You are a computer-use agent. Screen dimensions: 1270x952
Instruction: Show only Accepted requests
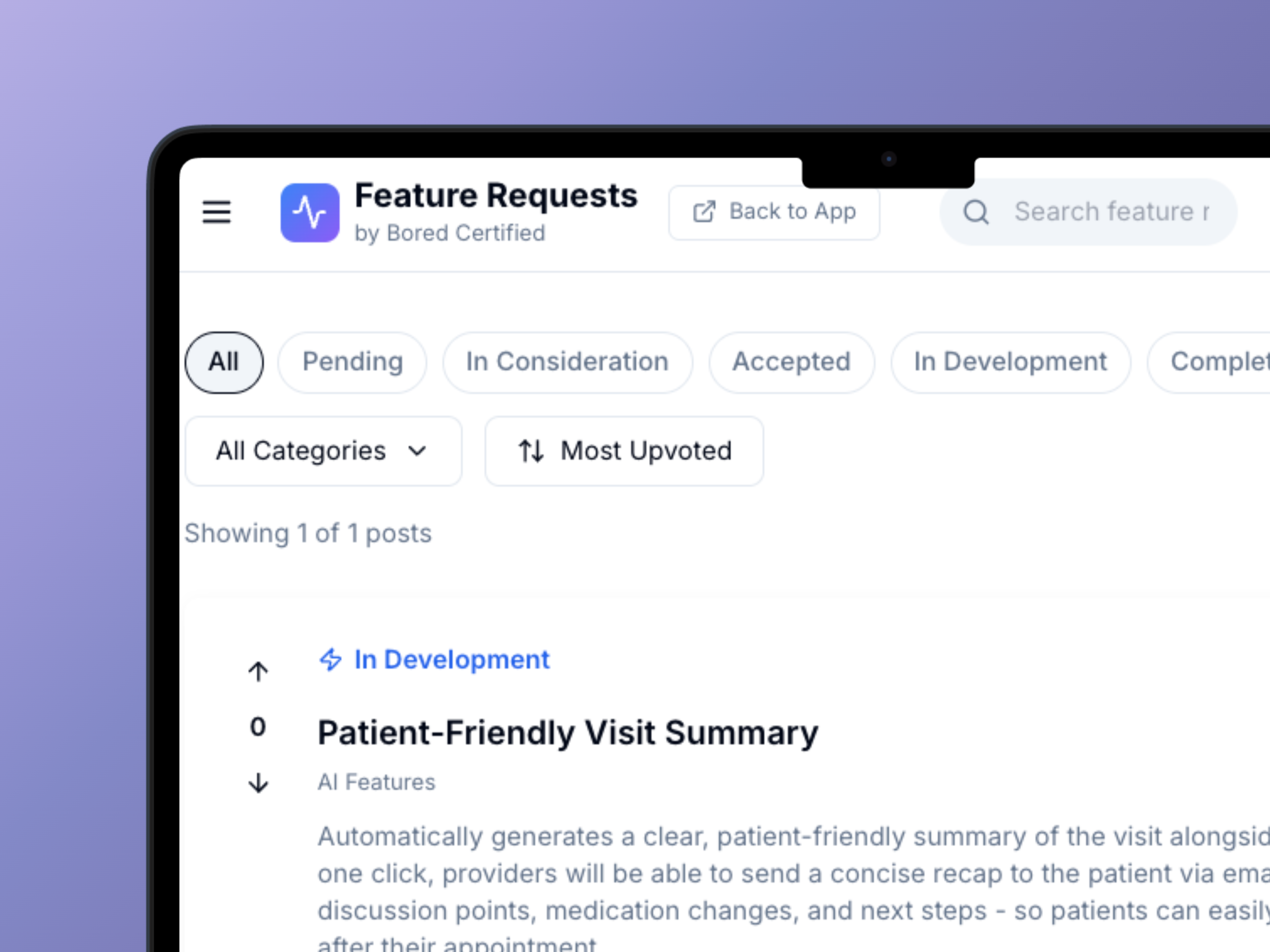coord(791,362)
